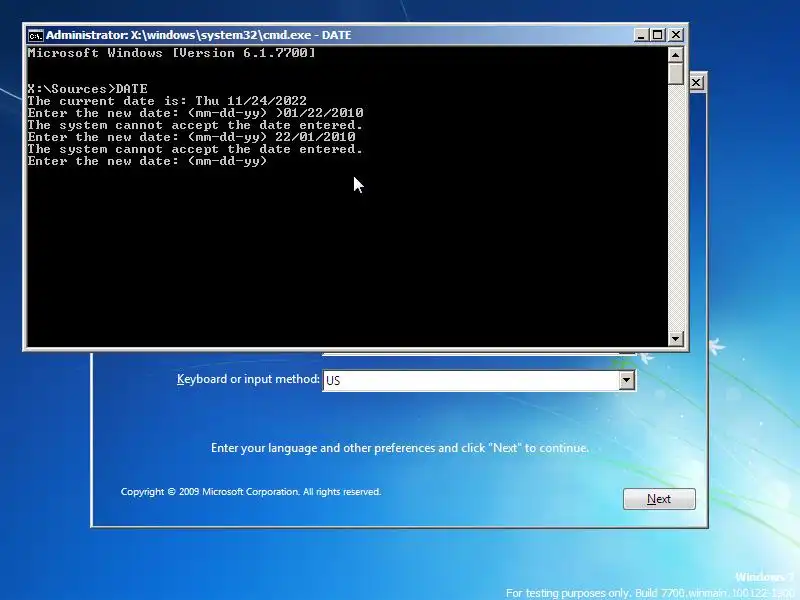800x600 pixels.
Task: Maximize the Administrator cmd.exe window
Action: [658, 35]
